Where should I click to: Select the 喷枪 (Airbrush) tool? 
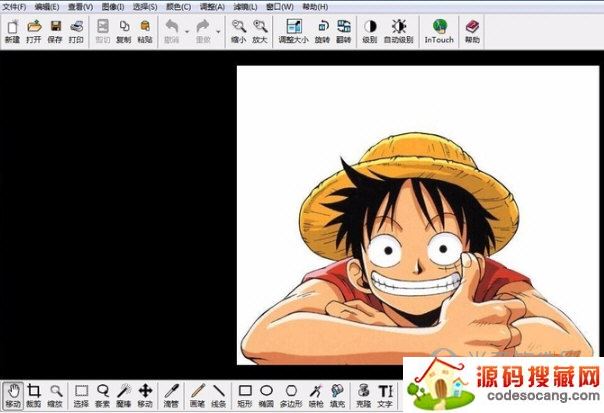[x=316, y=395]
